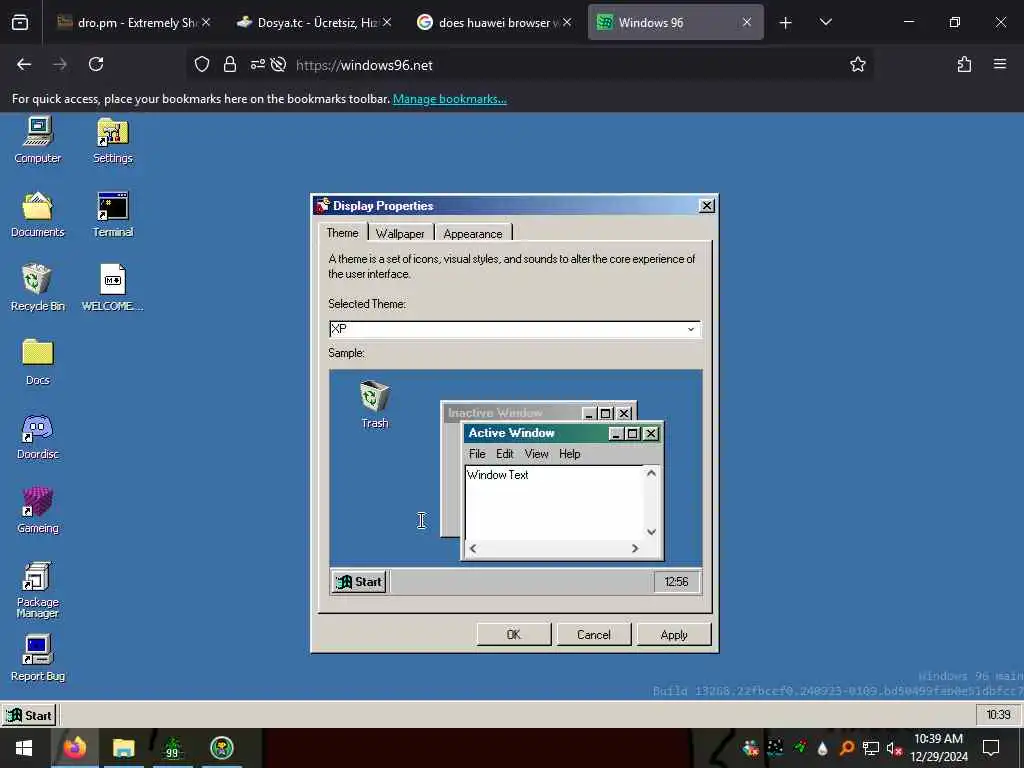Click Firefox icon in host taskbar

click(74, 748)
